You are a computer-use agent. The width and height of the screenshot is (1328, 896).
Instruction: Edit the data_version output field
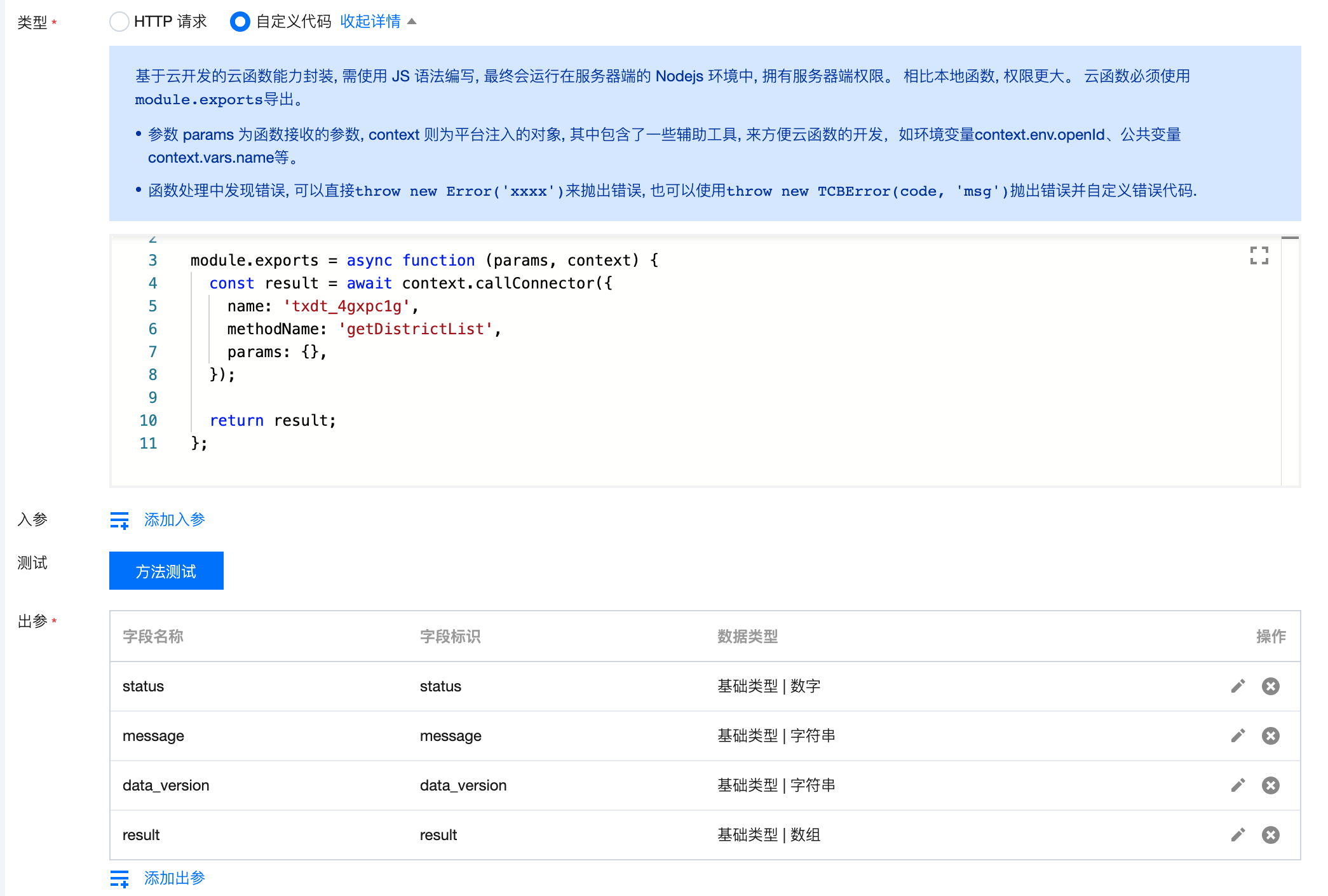pyautogui.click(x=1238, y=785)
